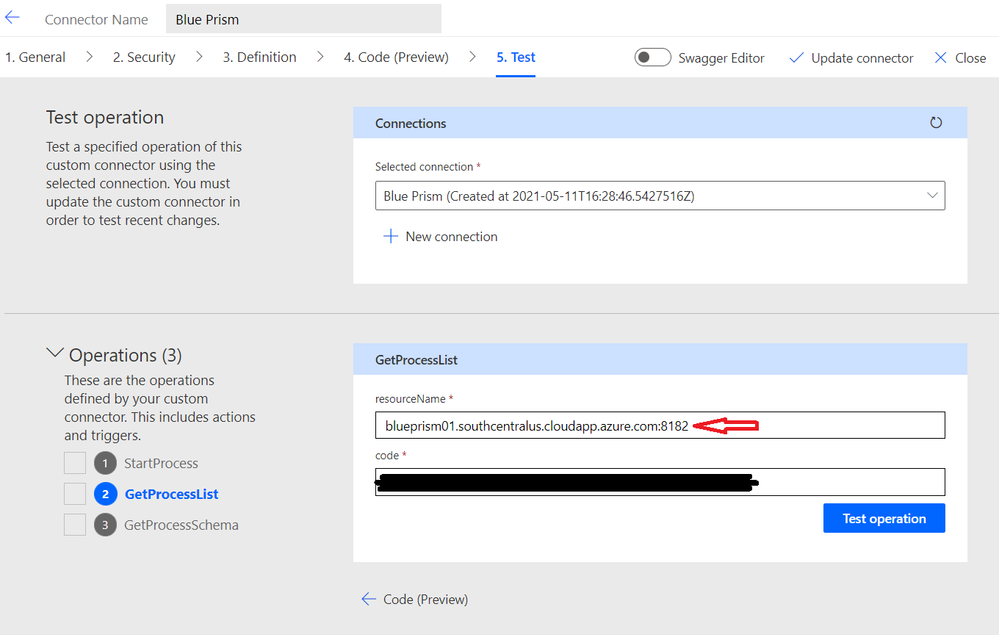Screen dimensions: 999x635
Task: Click the left arrow beside Code (Preview)
Action: (369, 599)
